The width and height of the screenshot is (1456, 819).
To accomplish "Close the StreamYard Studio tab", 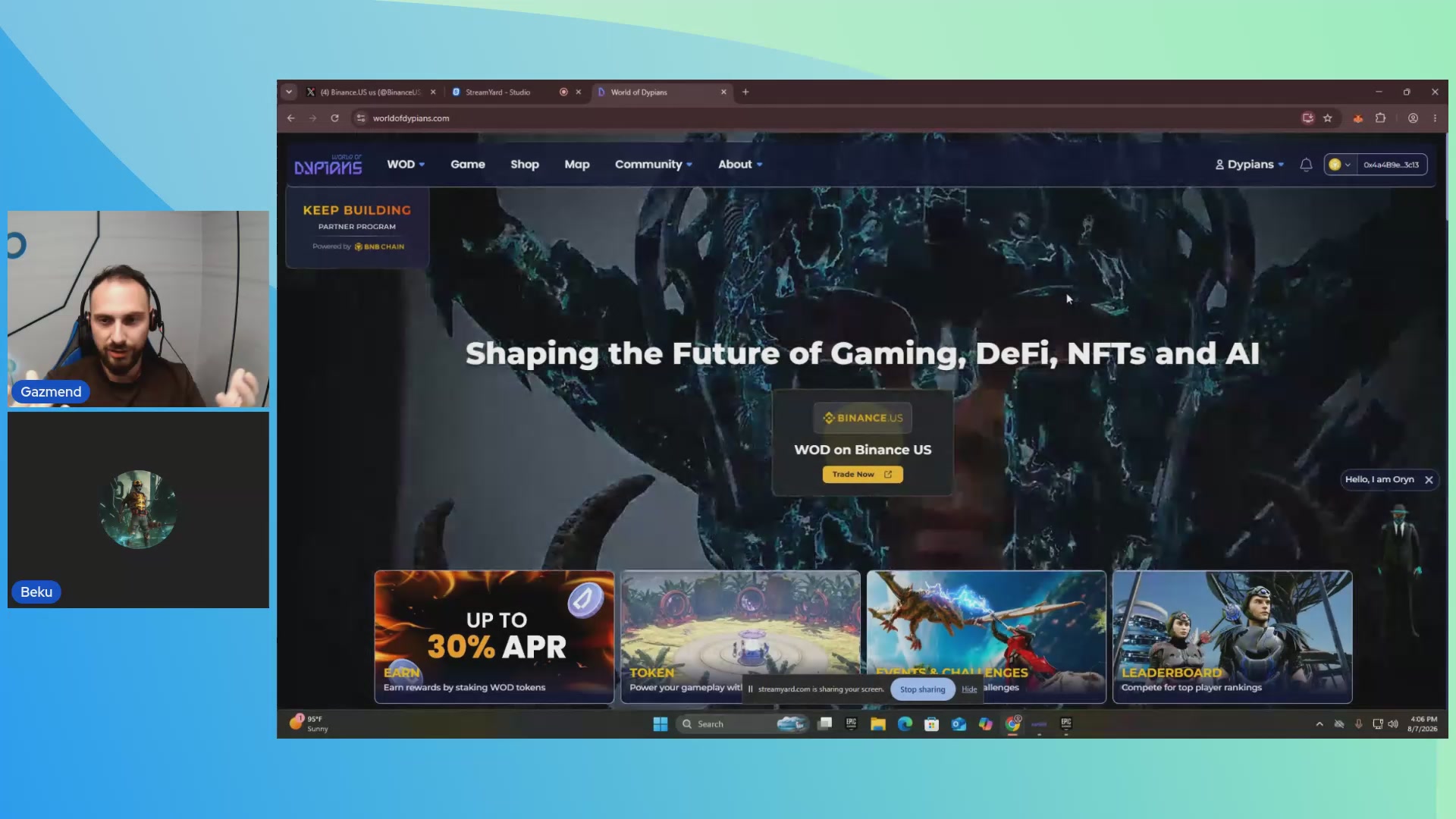I will [579, 92].
